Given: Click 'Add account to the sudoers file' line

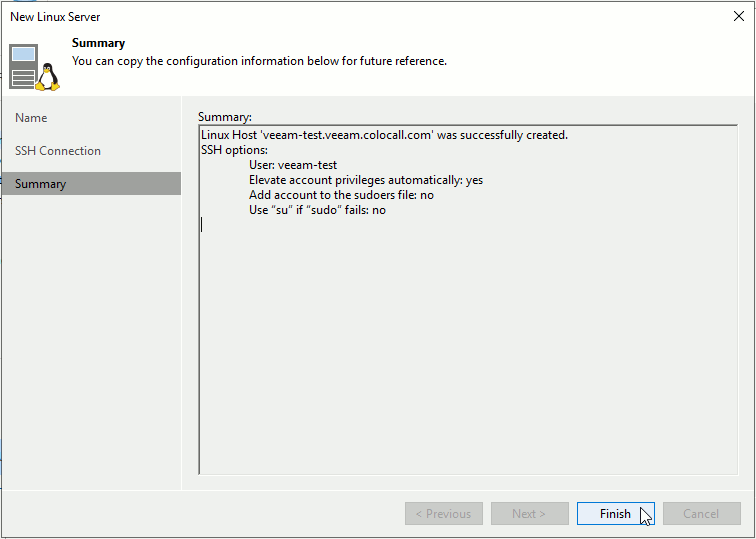Looking at the screenshot, I should tap(341, 195).
